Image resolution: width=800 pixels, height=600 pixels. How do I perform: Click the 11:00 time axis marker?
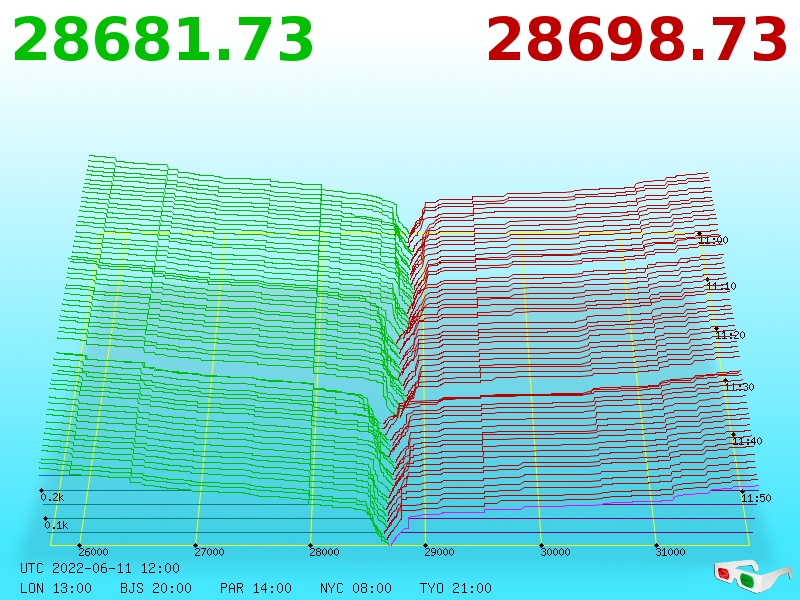pos(714,240)
